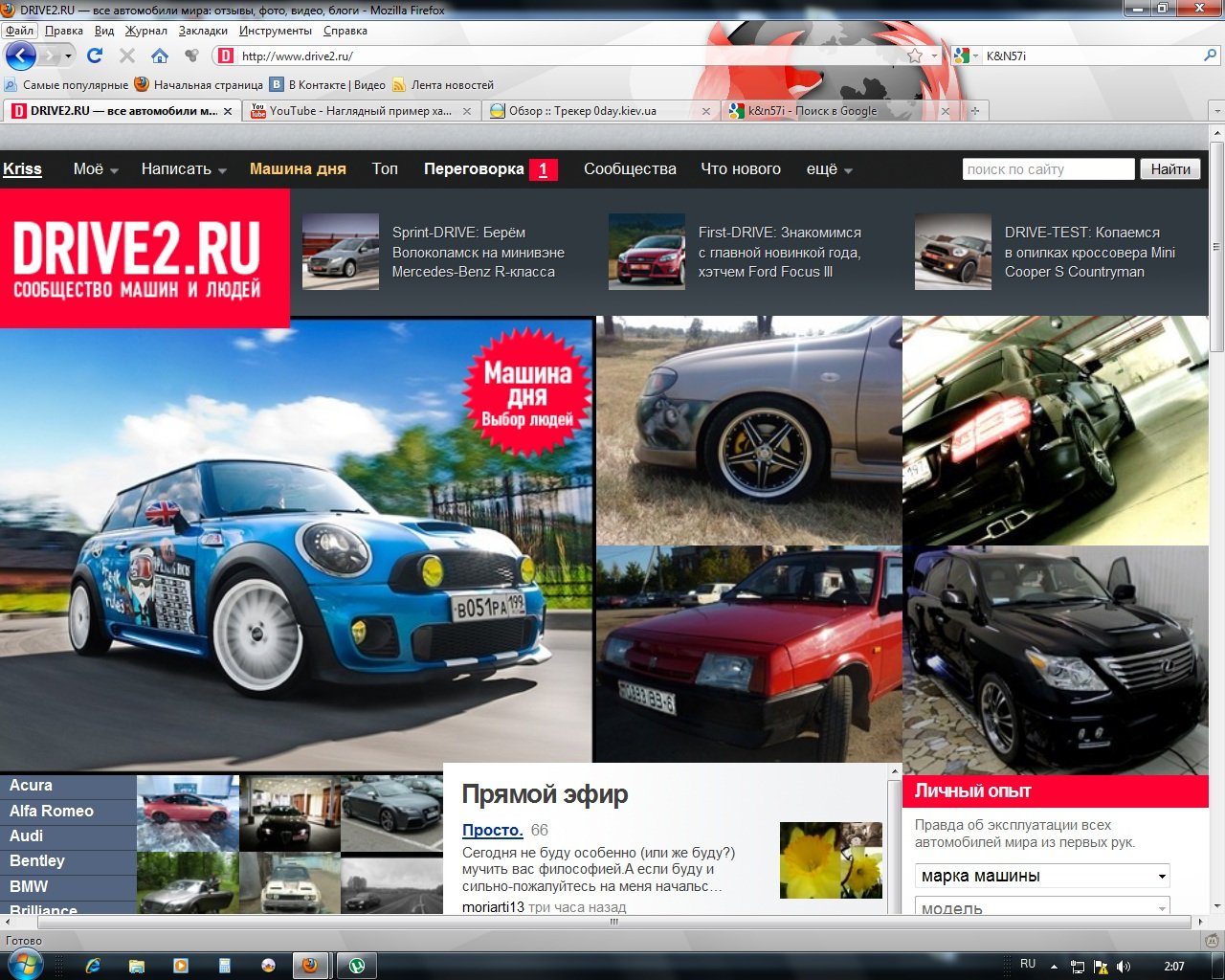Open the network tray icon
The width and height of the screenshot is (1225, 980).
(x=1078, y=967)
